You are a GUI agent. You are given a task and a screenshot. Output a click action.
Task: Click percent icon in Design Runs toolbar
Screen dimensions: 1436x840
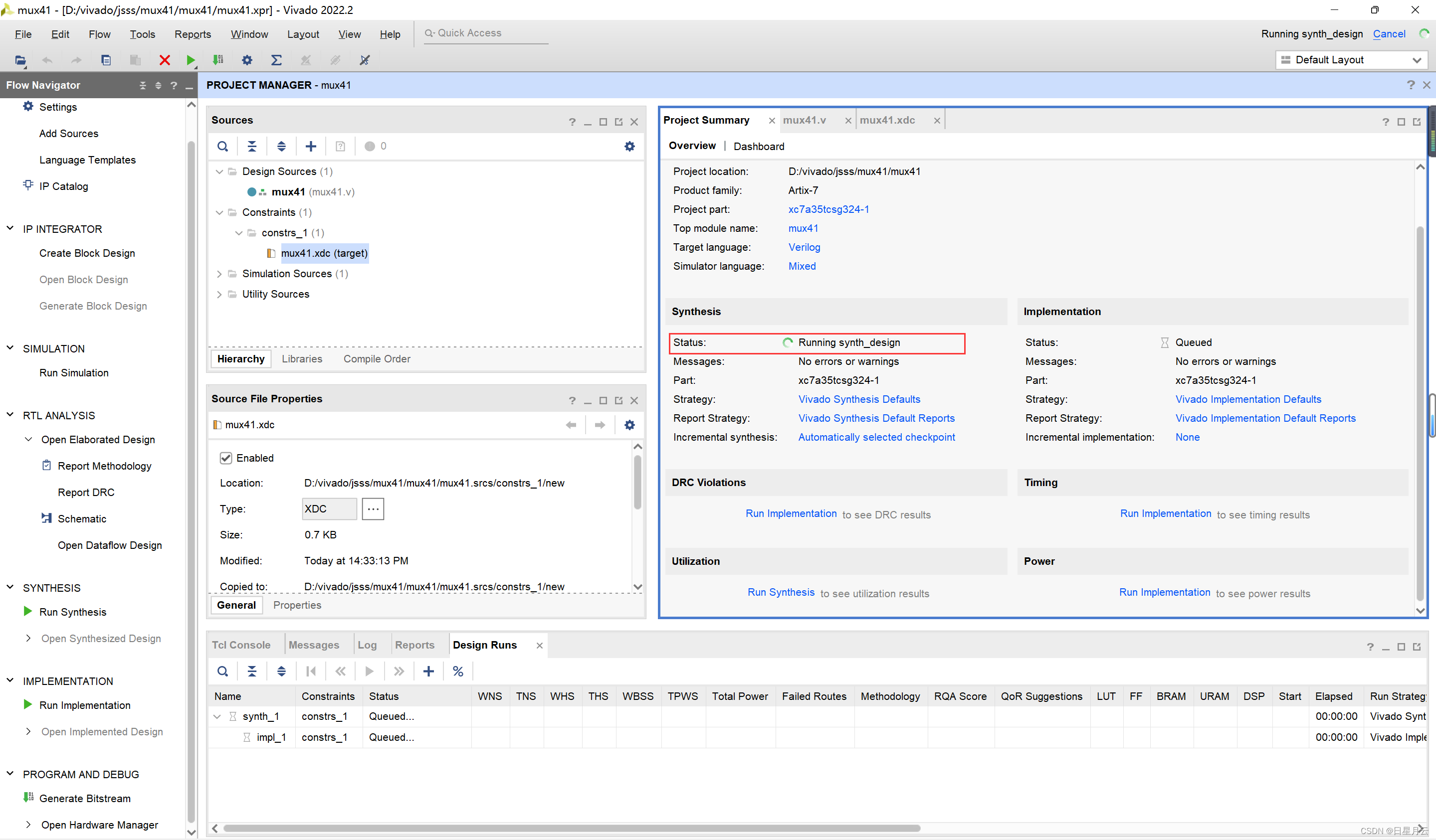[x=457, y=672]
